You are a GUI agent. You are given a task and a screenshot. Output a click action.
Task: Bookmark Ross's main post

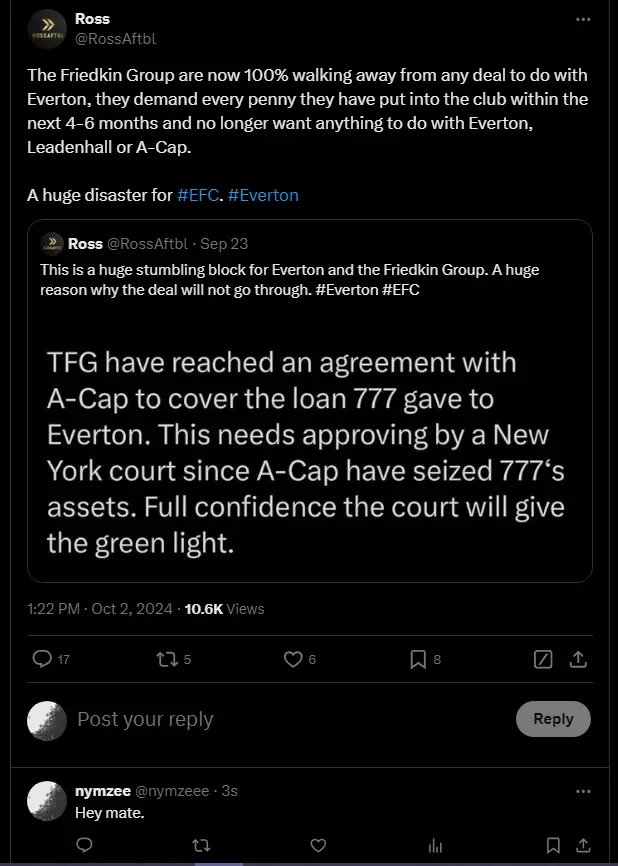click(x=419, y=659)
